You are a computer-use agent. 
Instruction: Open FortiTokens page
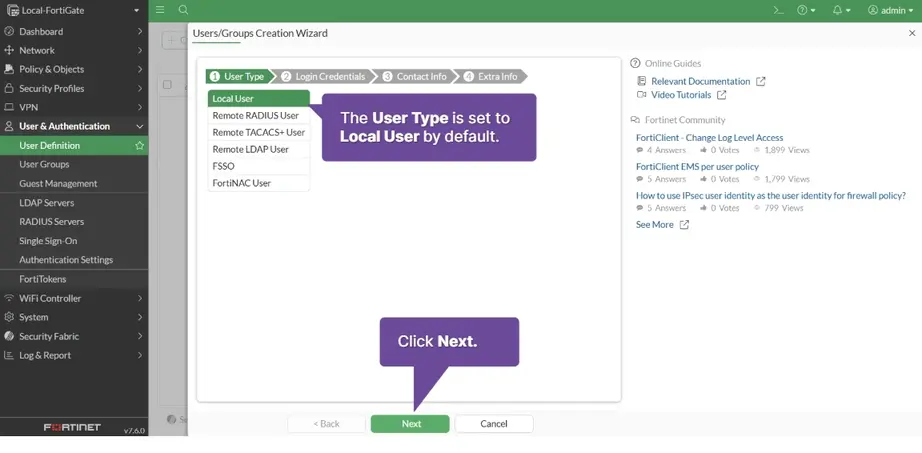tap(74, 279)
